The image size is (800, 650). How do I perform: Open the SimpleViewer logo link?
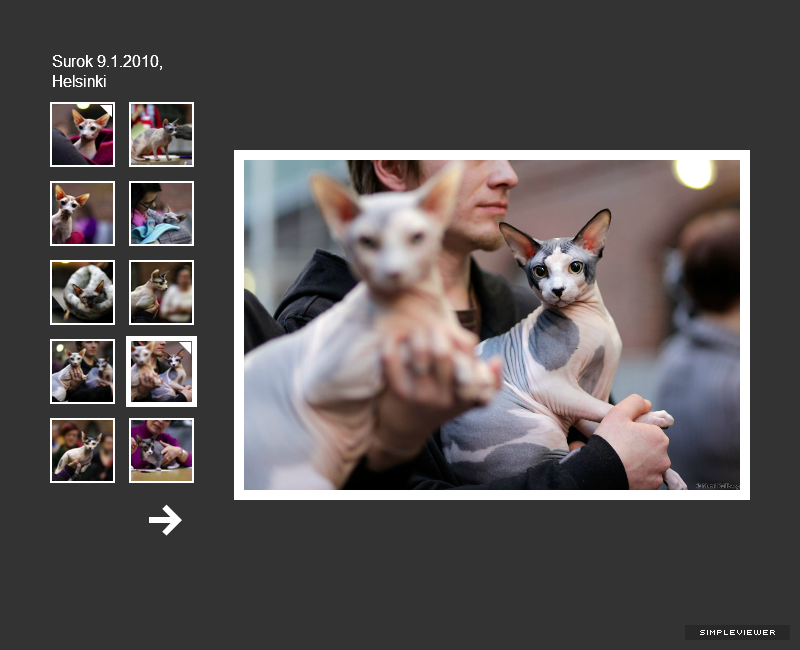click(737, 632)
